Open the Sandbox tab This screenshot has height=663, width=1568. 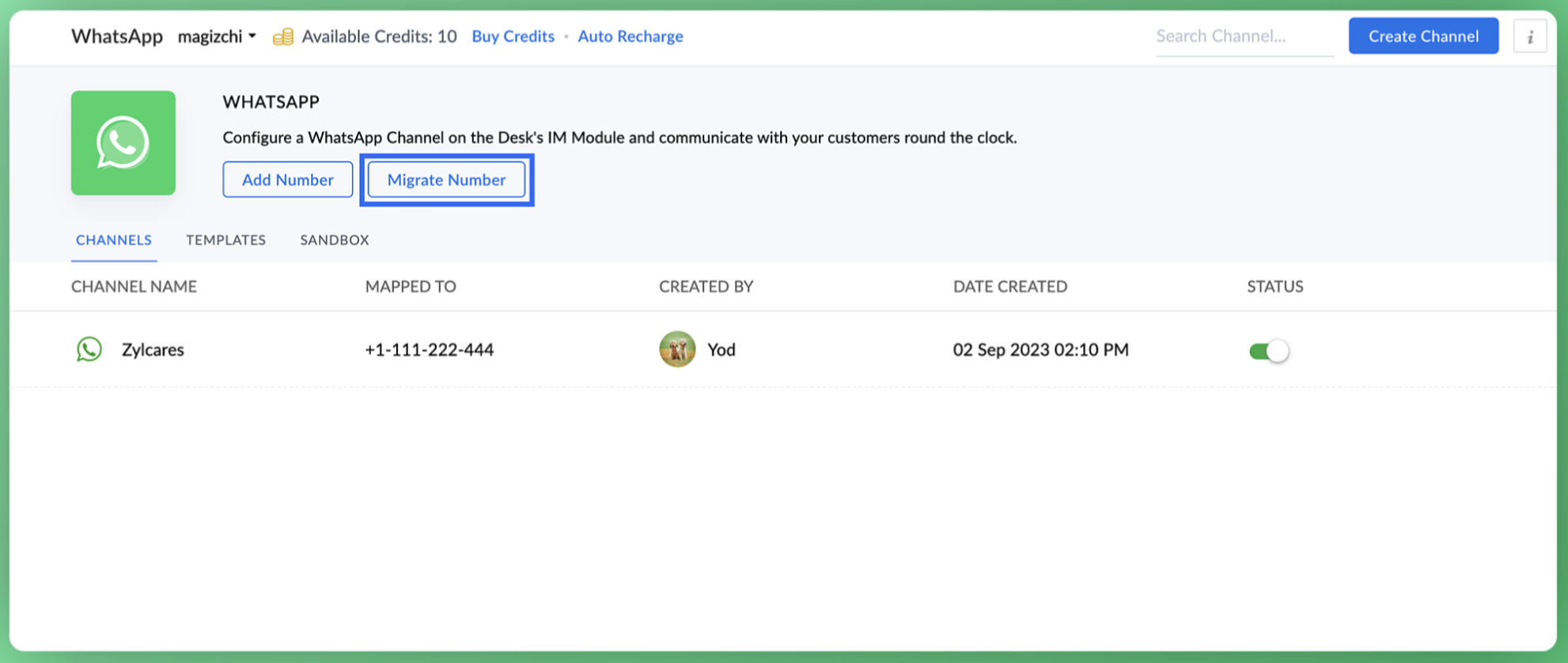(x=335, y=240)
